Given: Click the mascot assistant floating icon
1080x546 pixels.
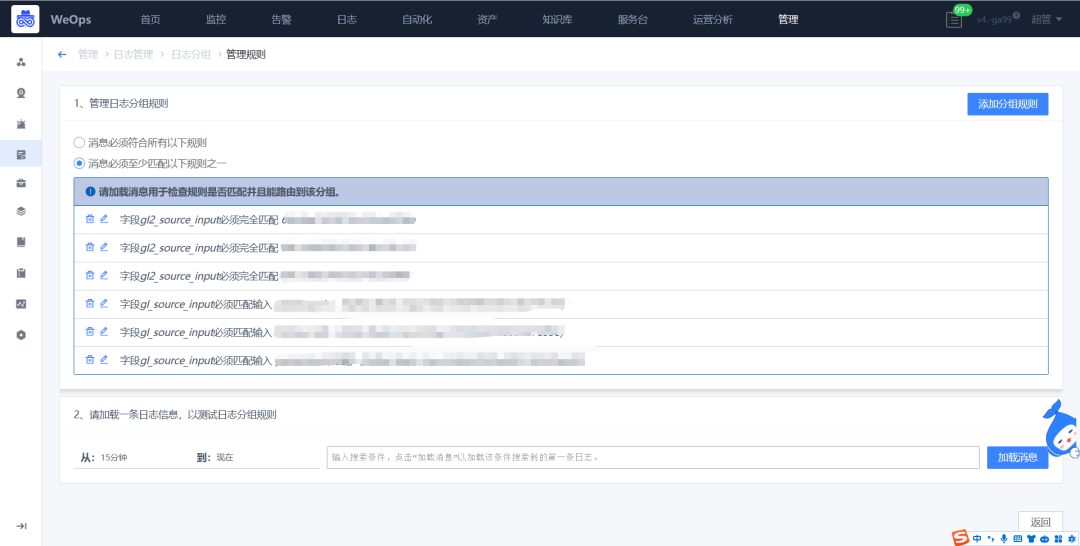Looking at the screenshot, I should coord(1061,431).
